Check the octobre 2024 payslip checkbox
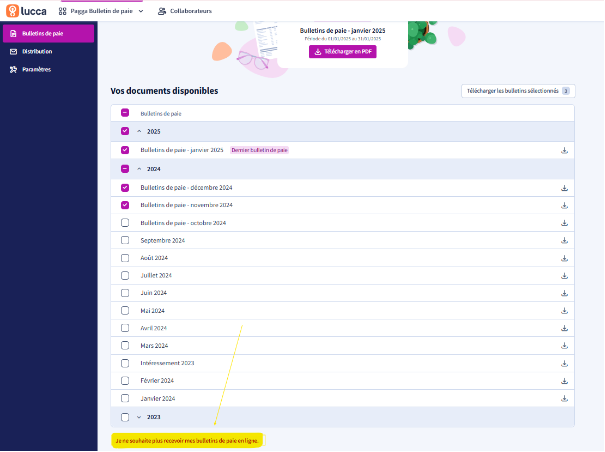This screenshot has height=452, width=605. (125, 222)
